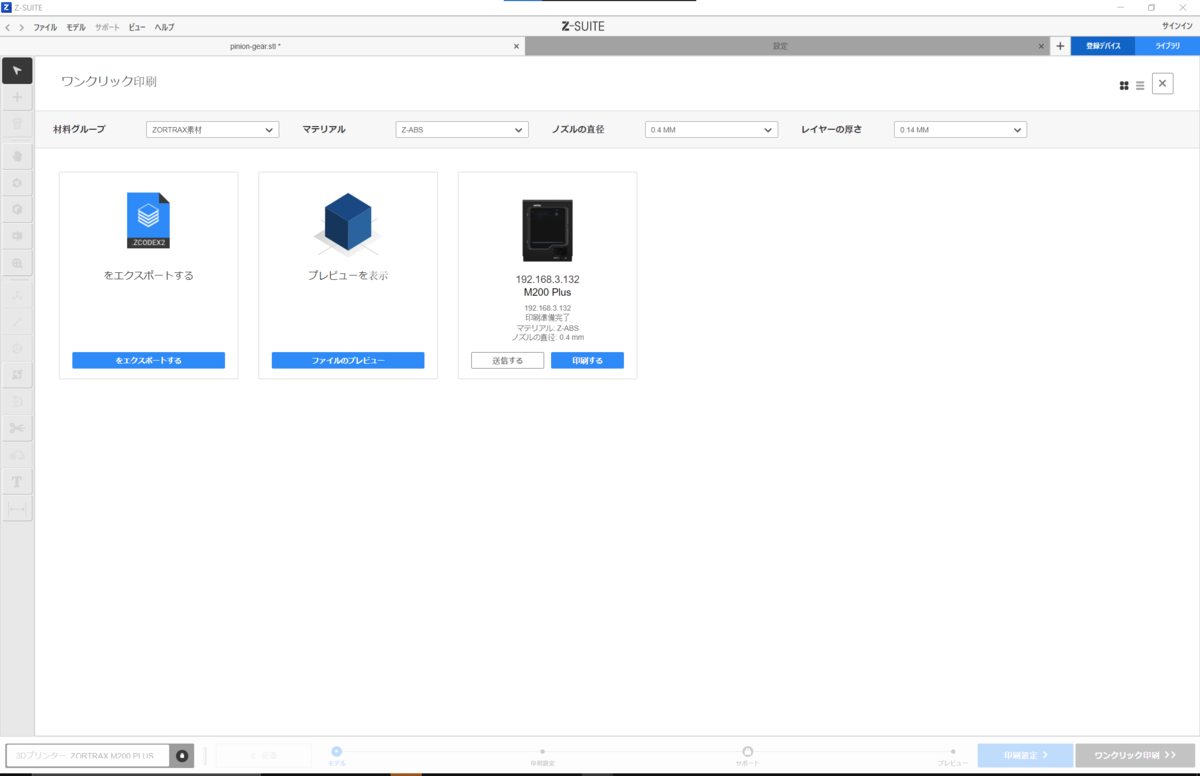Switch to grid view layout
The height and width of the screenshot is (776, 1200).
point(1124,86)
